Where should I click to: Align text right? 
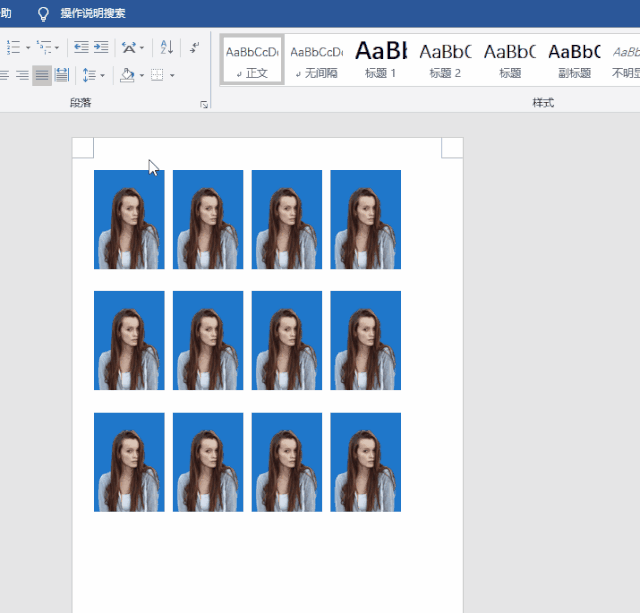click(21, 75)
